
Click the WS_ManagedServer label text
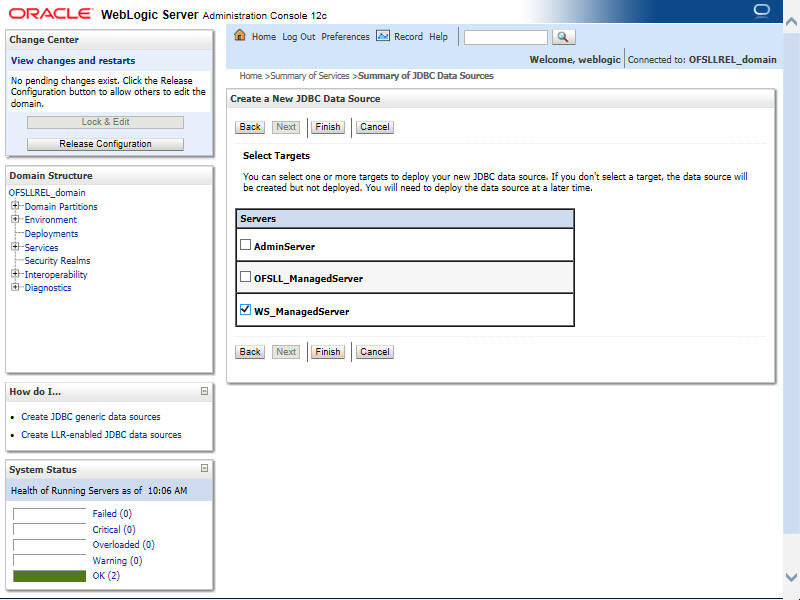(x=302, y=312)
